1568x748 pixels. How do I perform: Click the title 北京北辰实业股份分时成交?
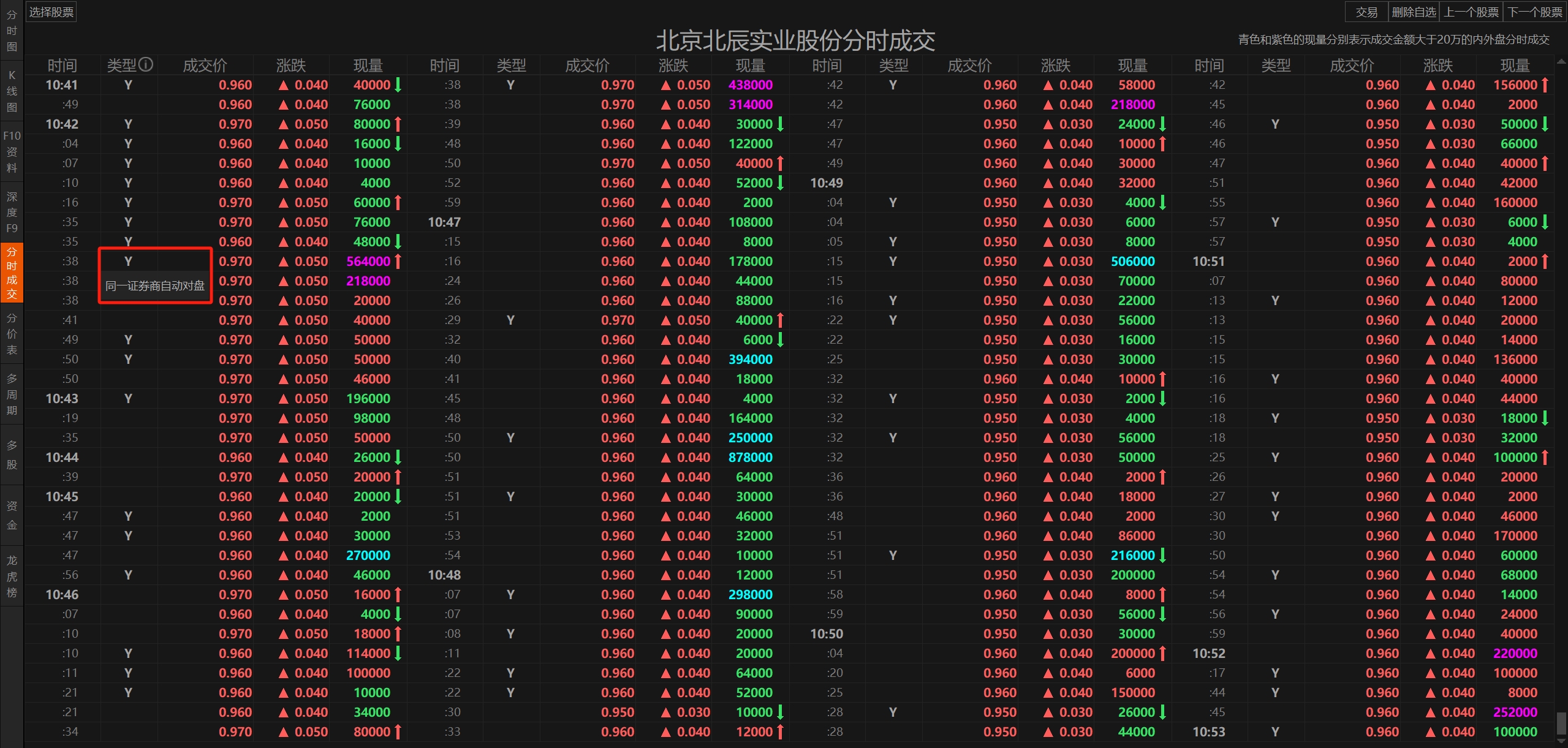coord(795,40)
